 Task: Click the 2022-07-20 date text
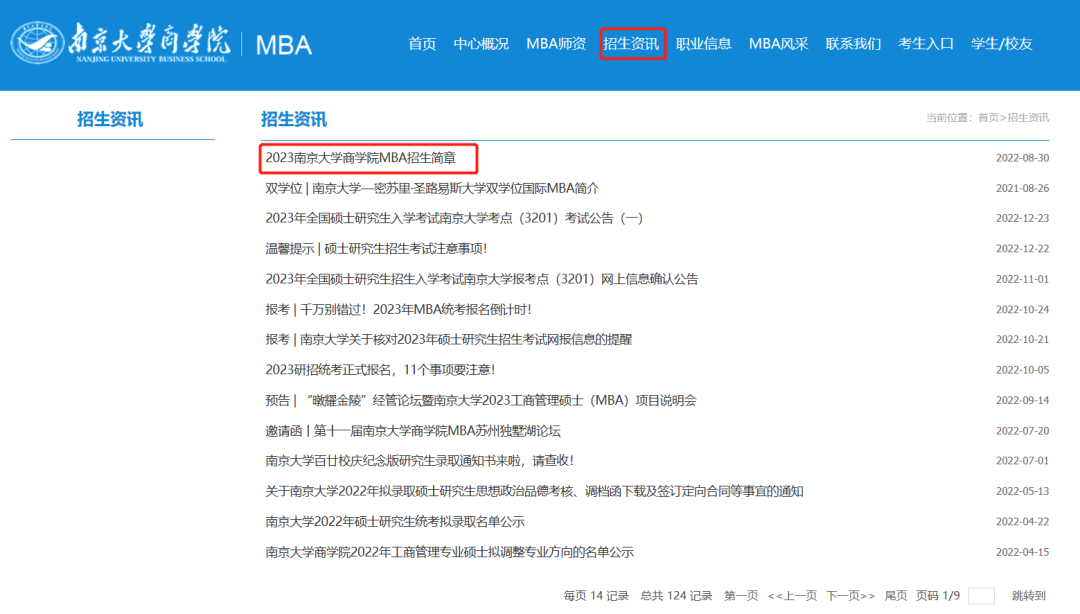(1022, 431)
